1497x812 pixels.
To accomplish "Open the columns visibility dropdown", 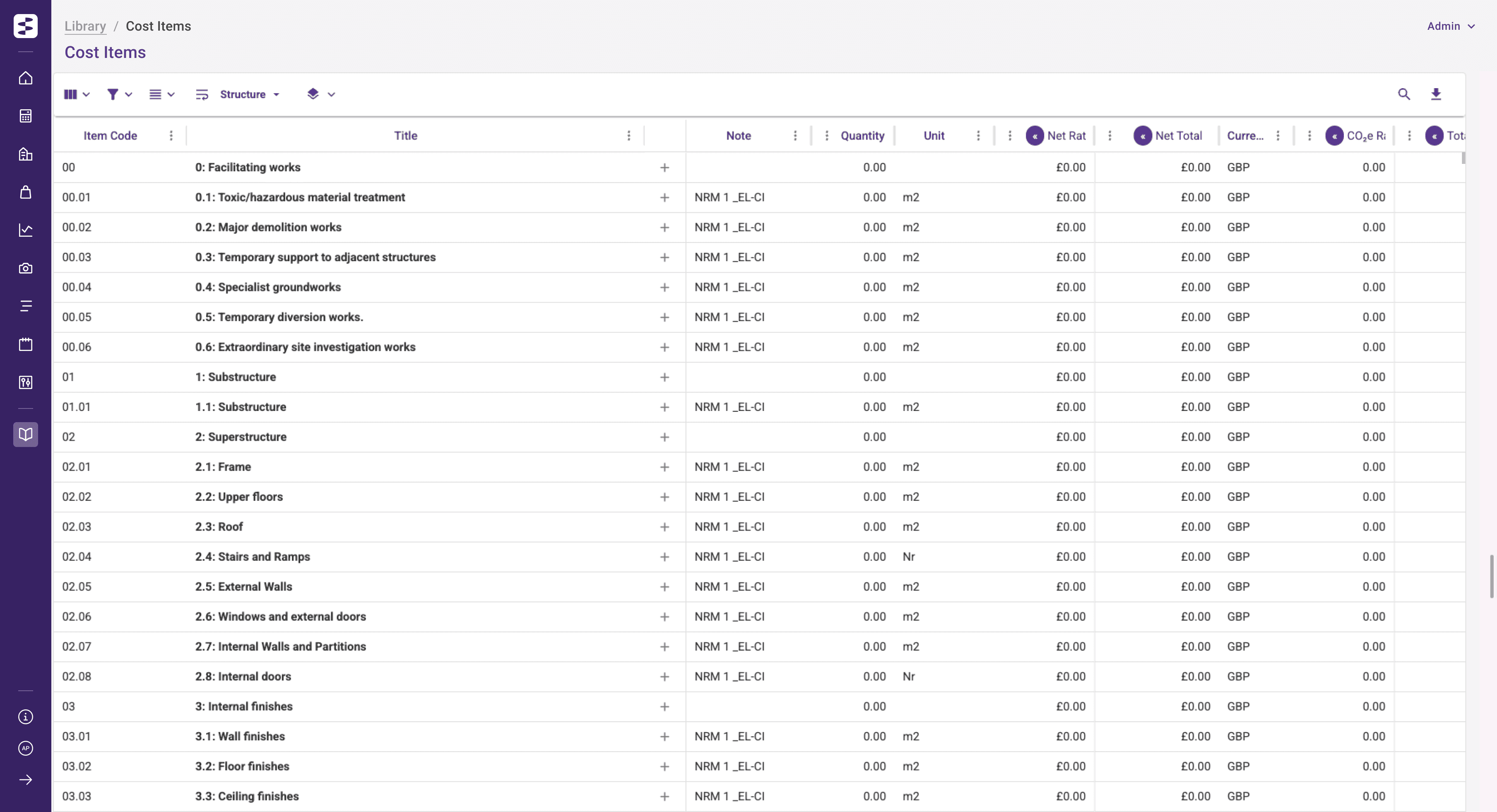I will coord(76,94).
